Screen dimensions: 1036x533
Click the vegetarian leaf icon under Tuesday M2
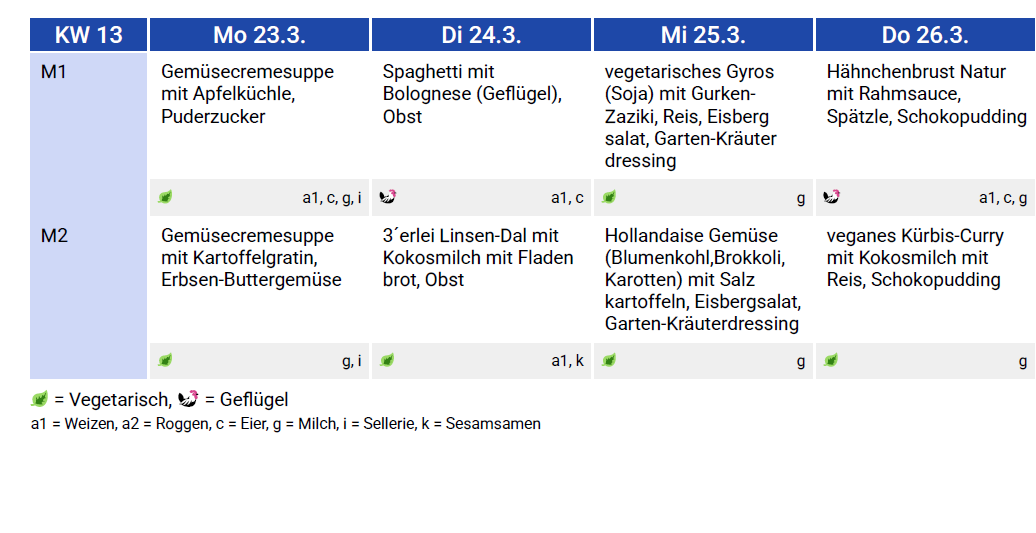[387, 360]
